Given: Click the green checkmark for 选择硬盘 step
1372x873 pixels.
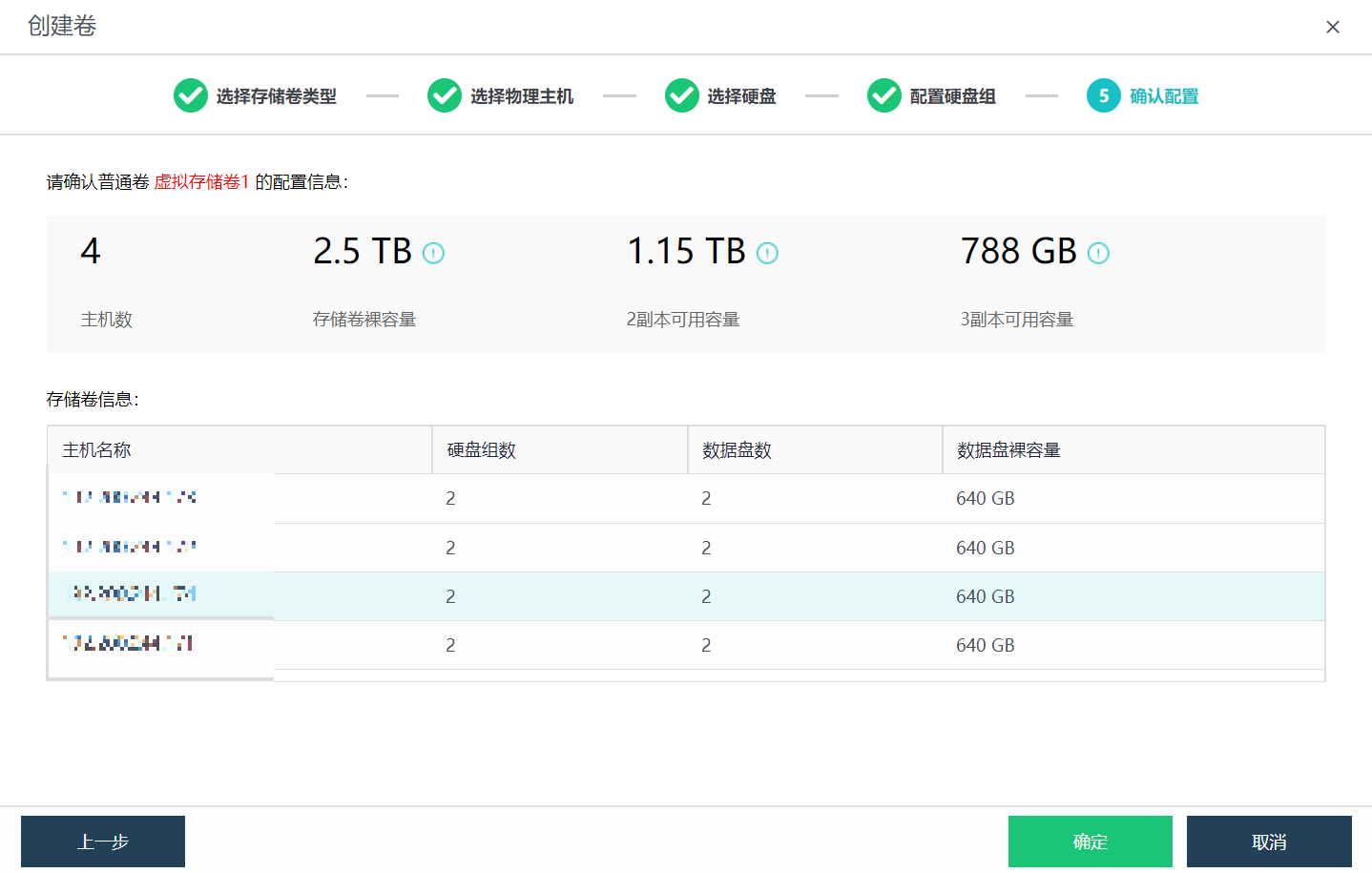Looking at the screenshot, I should click(x=682, y=95).
